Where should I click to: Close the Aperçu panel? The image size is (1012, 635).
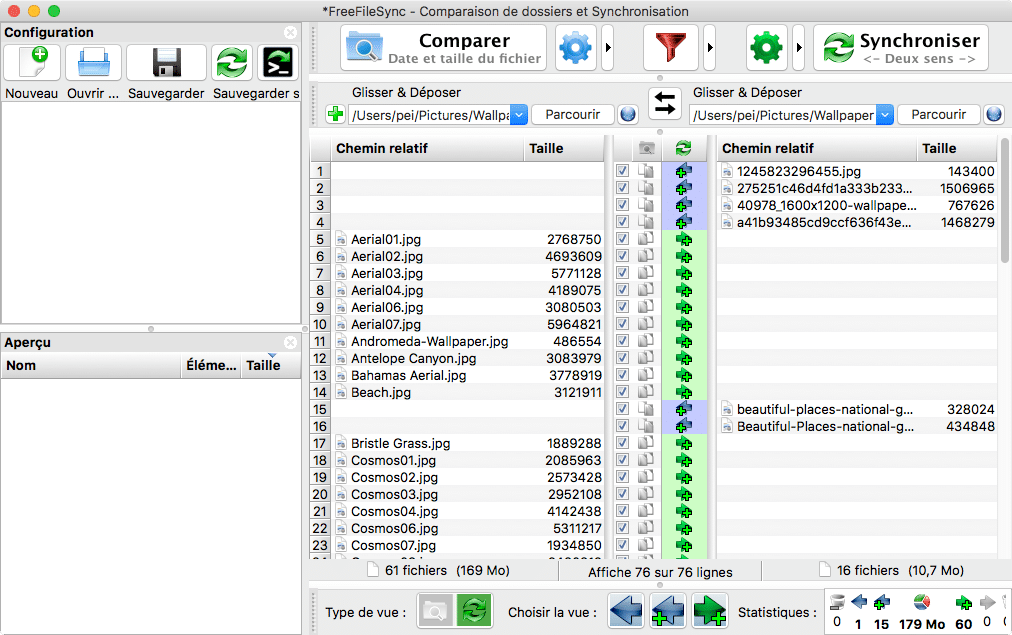tap(290, 343)
